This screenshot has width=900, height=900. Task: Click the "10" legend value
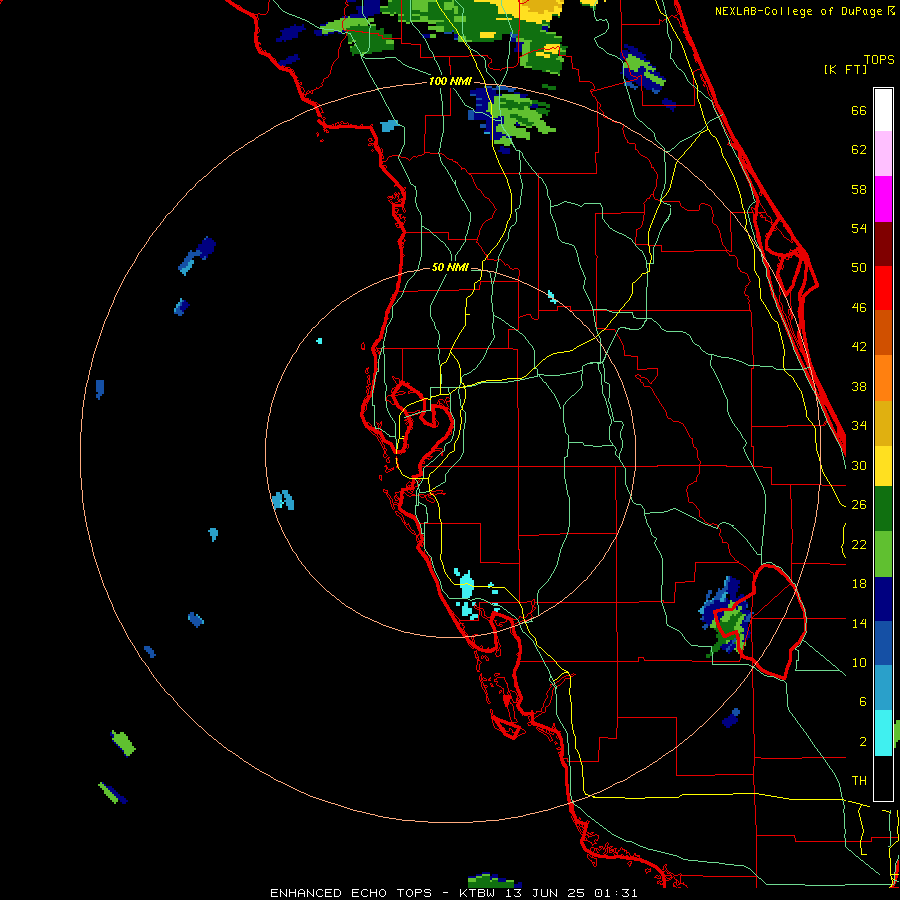[x=859, y=662]
